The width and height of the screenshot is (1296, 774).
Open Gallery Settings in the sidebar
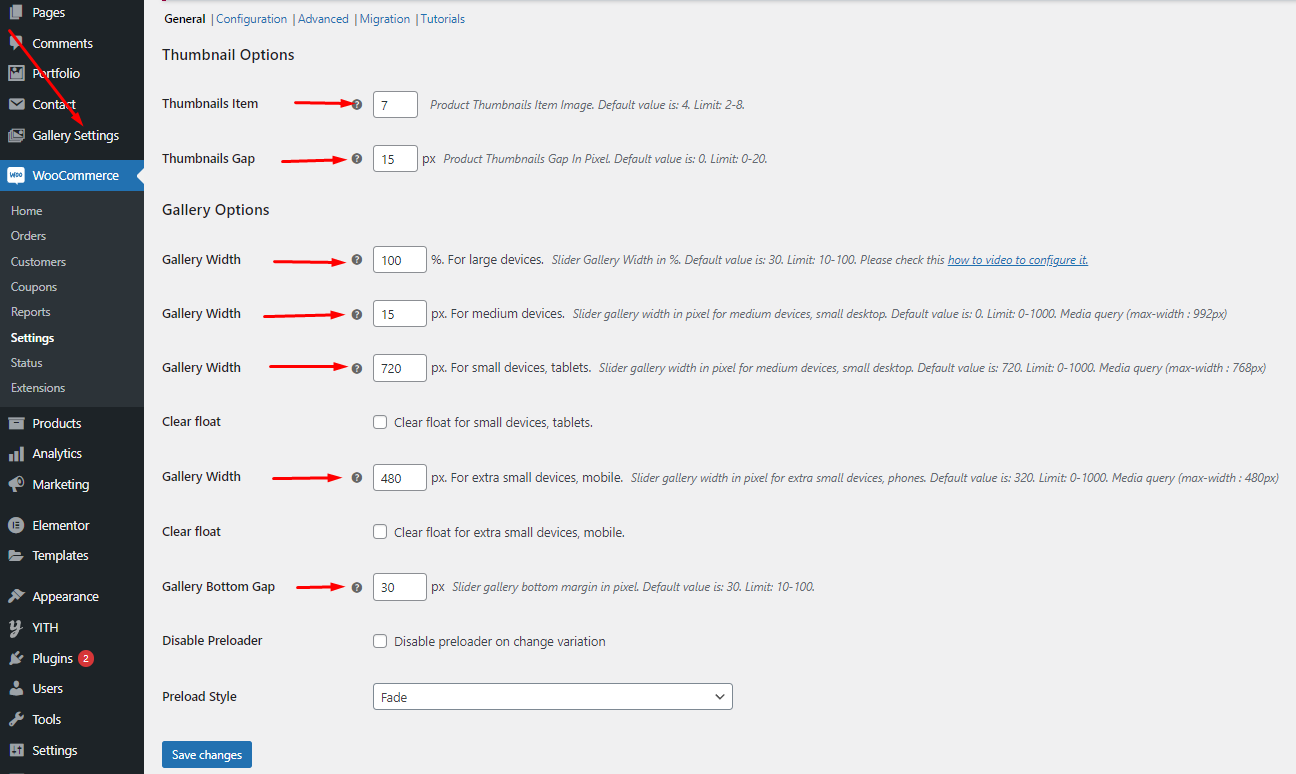[x=75, y=135]
